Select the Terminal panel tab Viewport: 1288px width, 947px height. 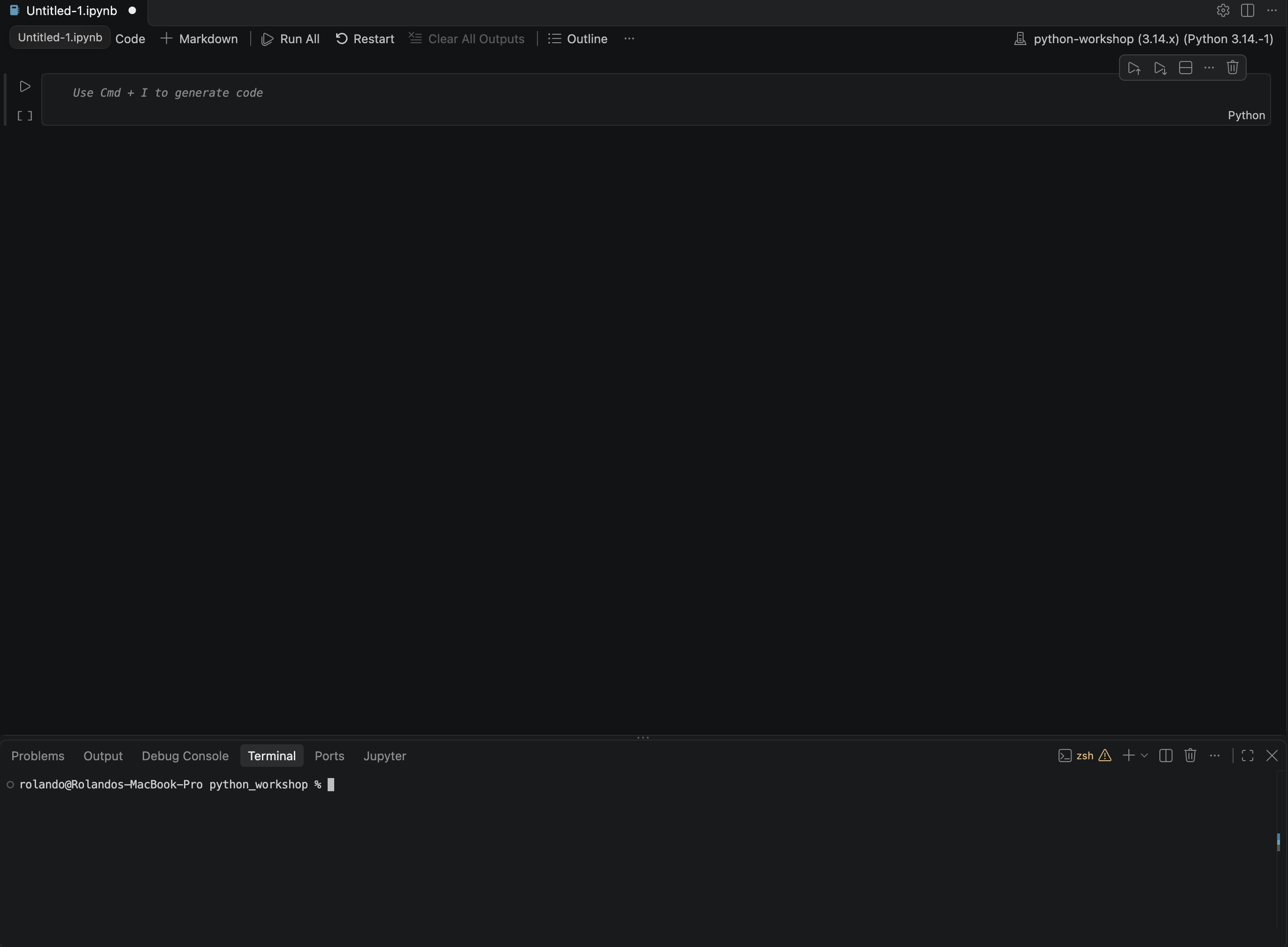pos(272,756)
